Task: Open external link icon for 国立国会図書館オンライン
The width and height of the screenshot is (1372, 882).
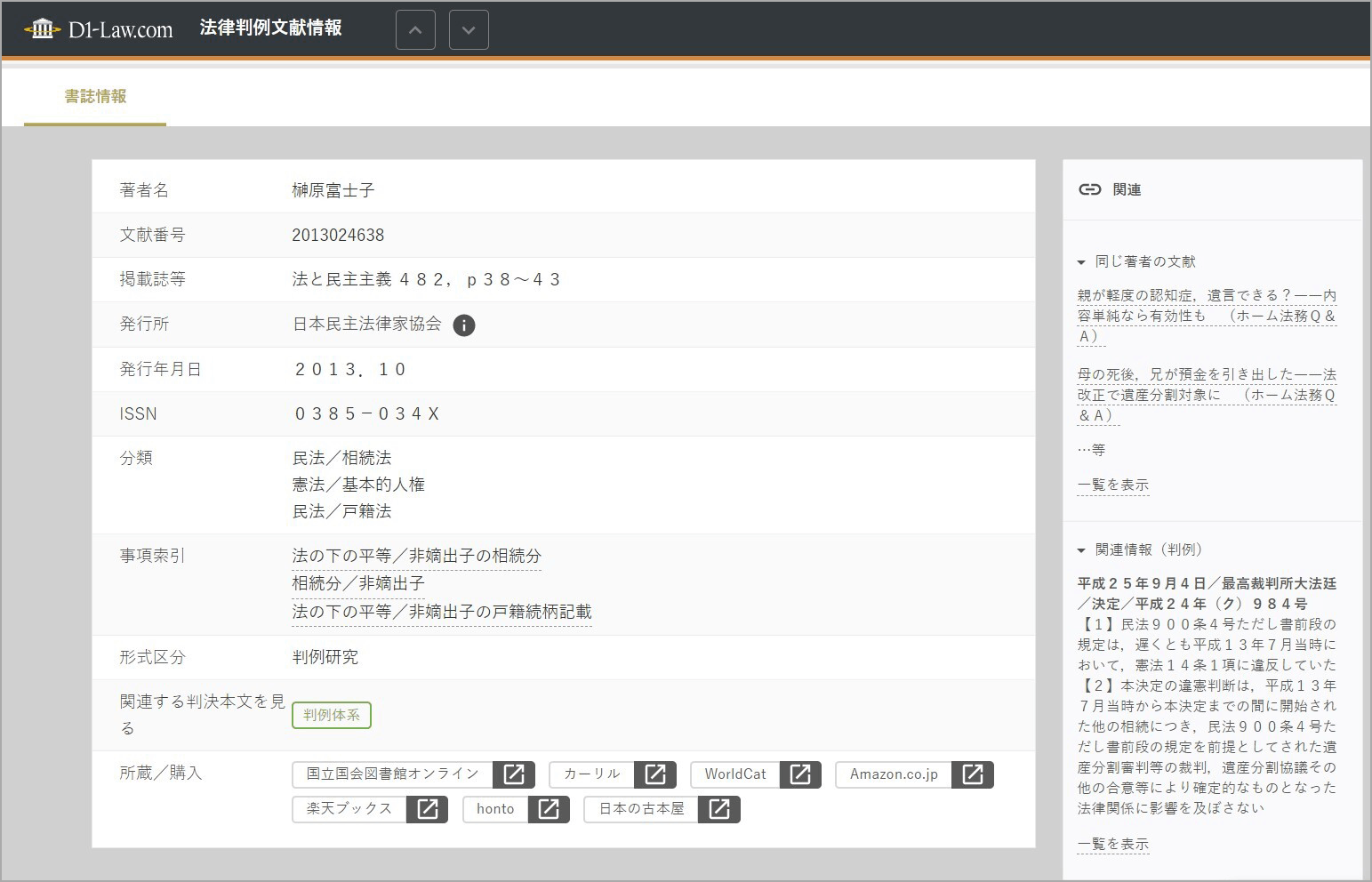Action: pyautogui.click(x=514, y=774)
